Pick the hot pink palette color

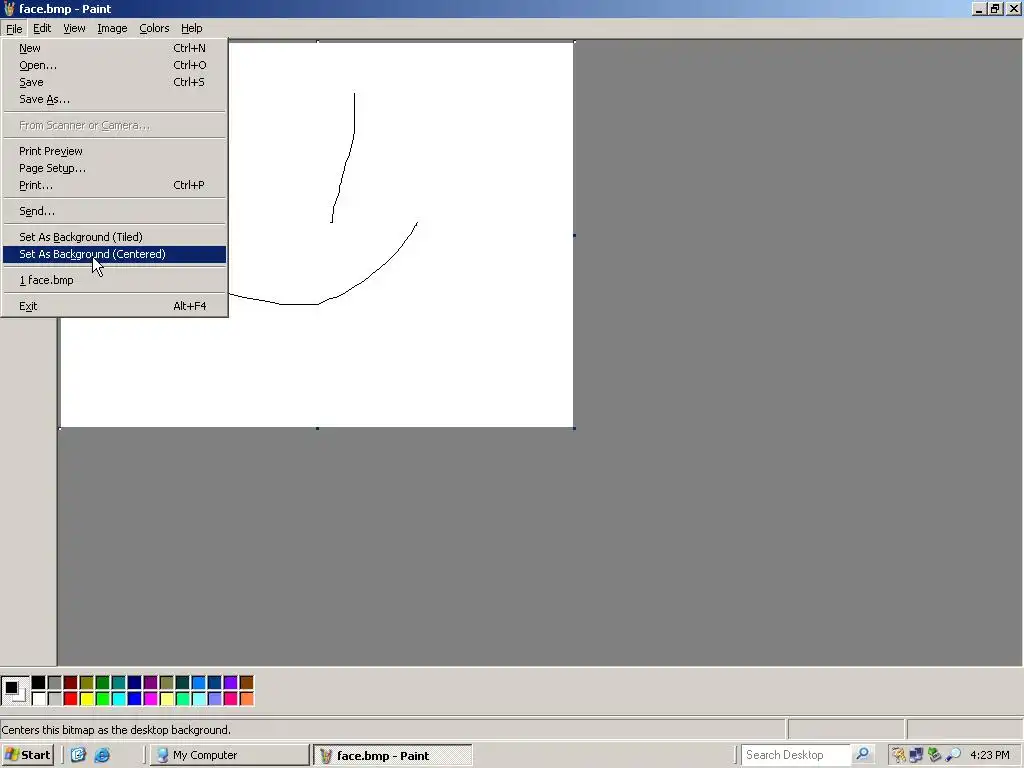[x=231, y=699]
